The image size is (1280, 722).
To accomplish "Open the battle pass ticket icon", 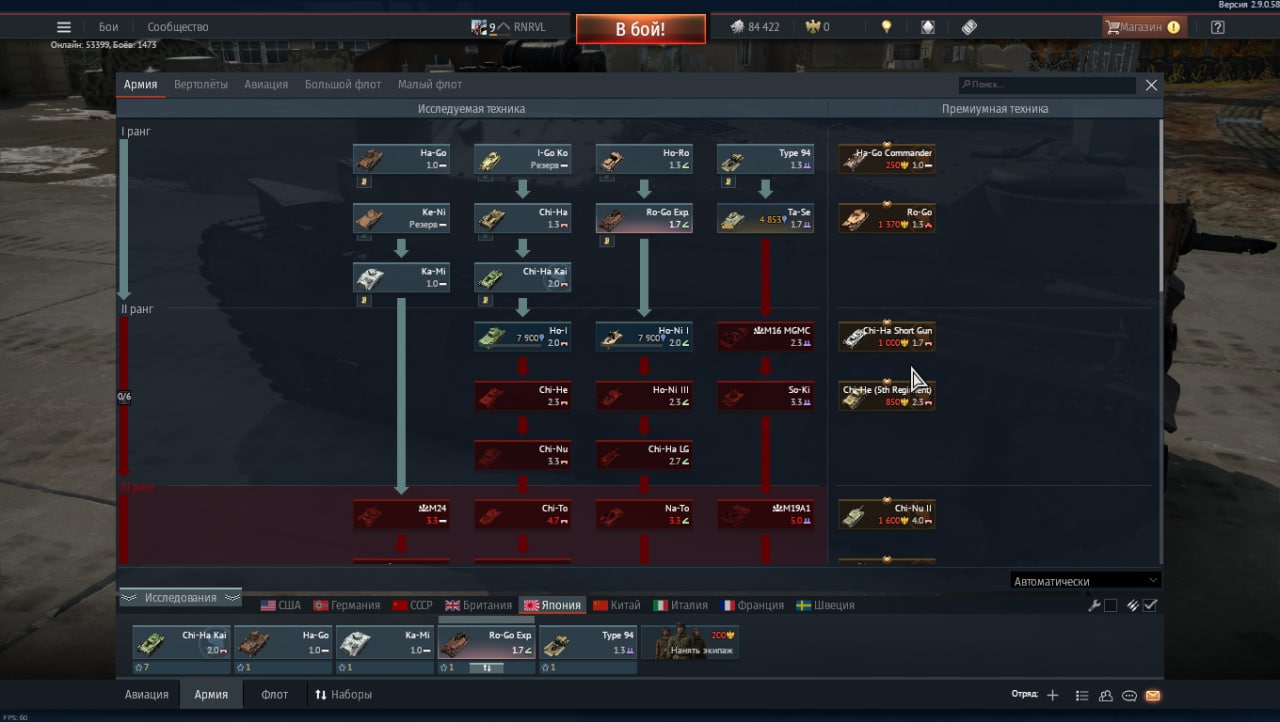I will tap(969, 27).
